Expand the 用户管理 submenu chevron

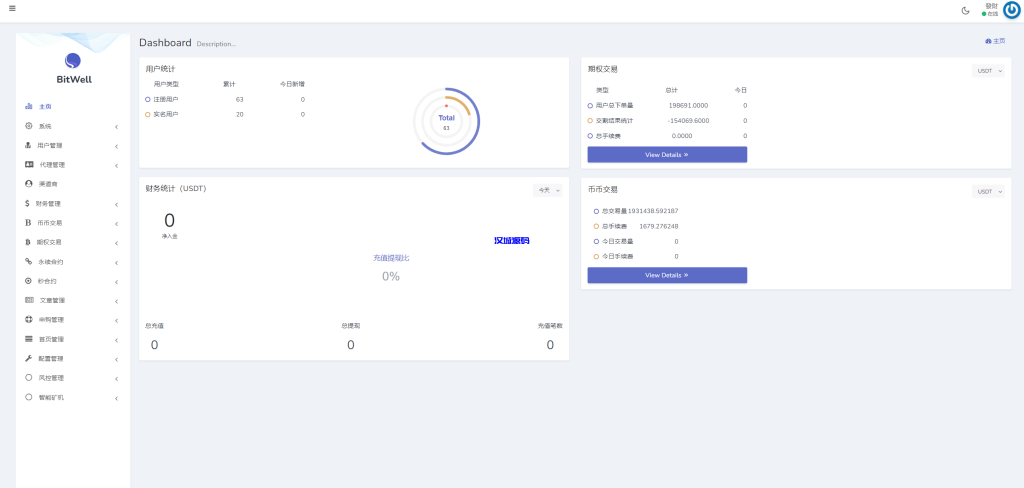[117, 146]
